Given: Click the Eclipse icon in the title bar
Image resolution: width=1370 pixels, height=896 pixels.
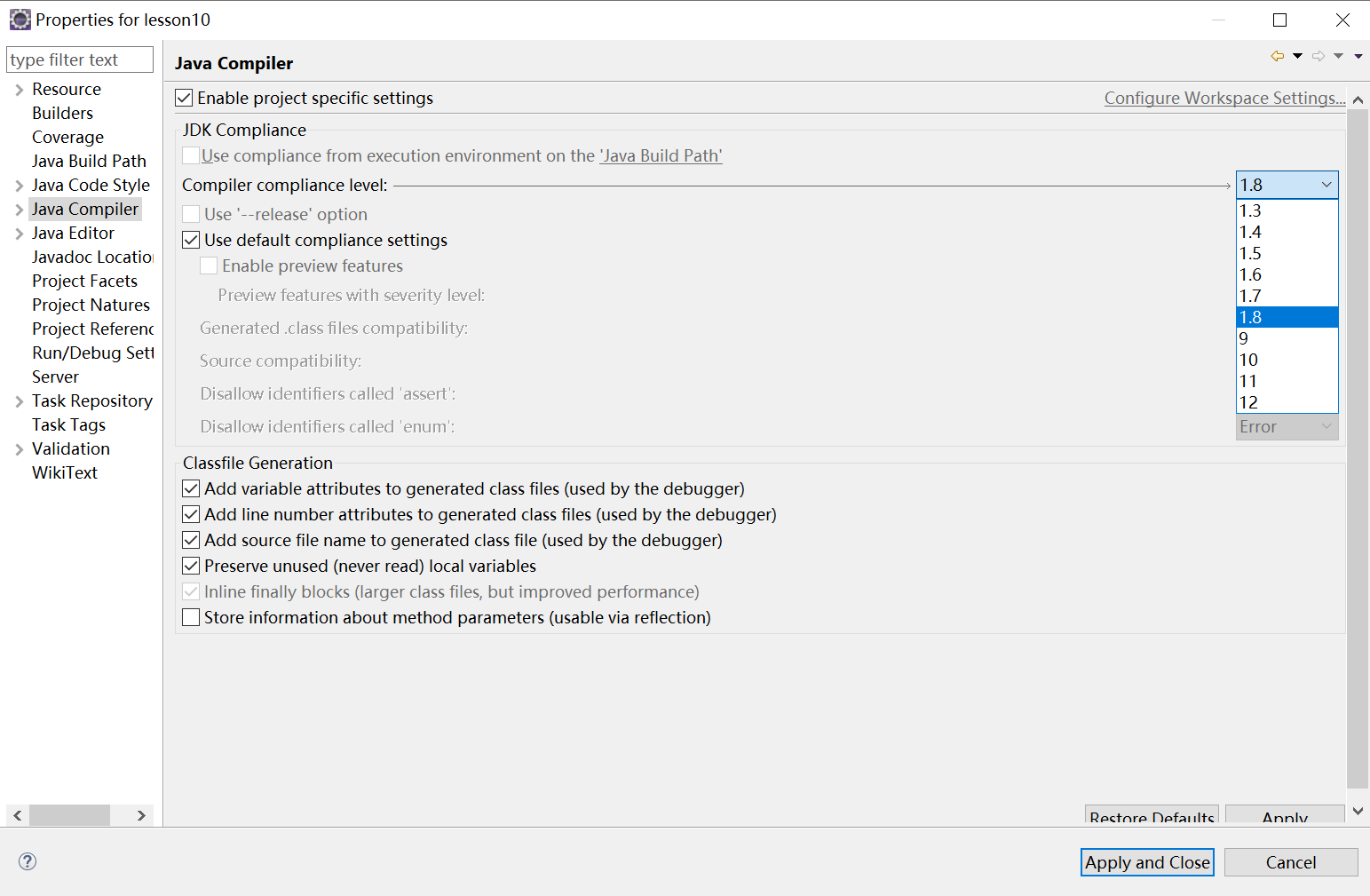Looking at the screenshot, I should click(x=20, y=19).
